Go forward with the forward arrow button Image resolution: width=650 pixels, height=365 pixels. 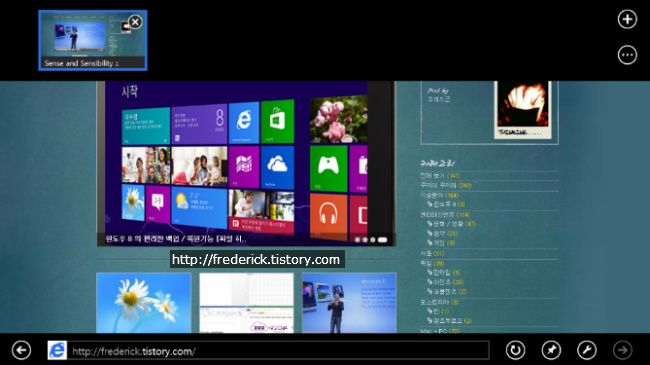pyautogui.click(x=622, y=350)
